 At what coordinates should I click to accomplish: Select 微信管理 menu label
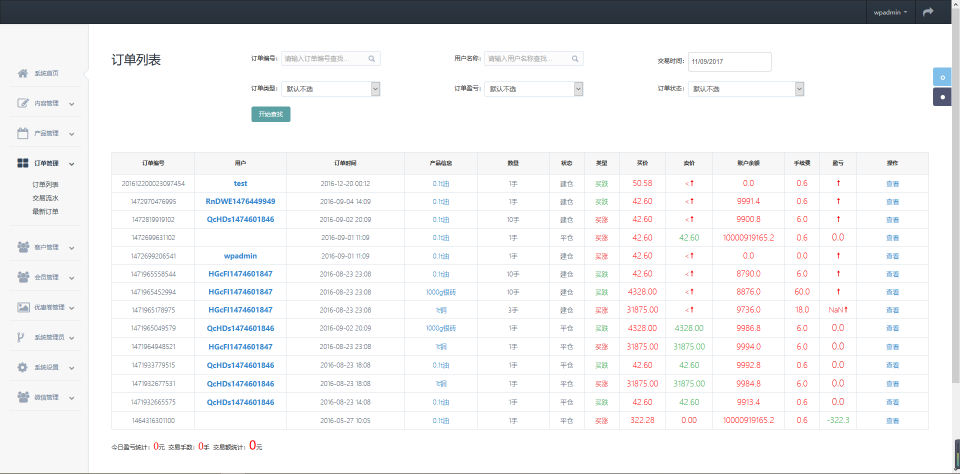click(46, 397)
